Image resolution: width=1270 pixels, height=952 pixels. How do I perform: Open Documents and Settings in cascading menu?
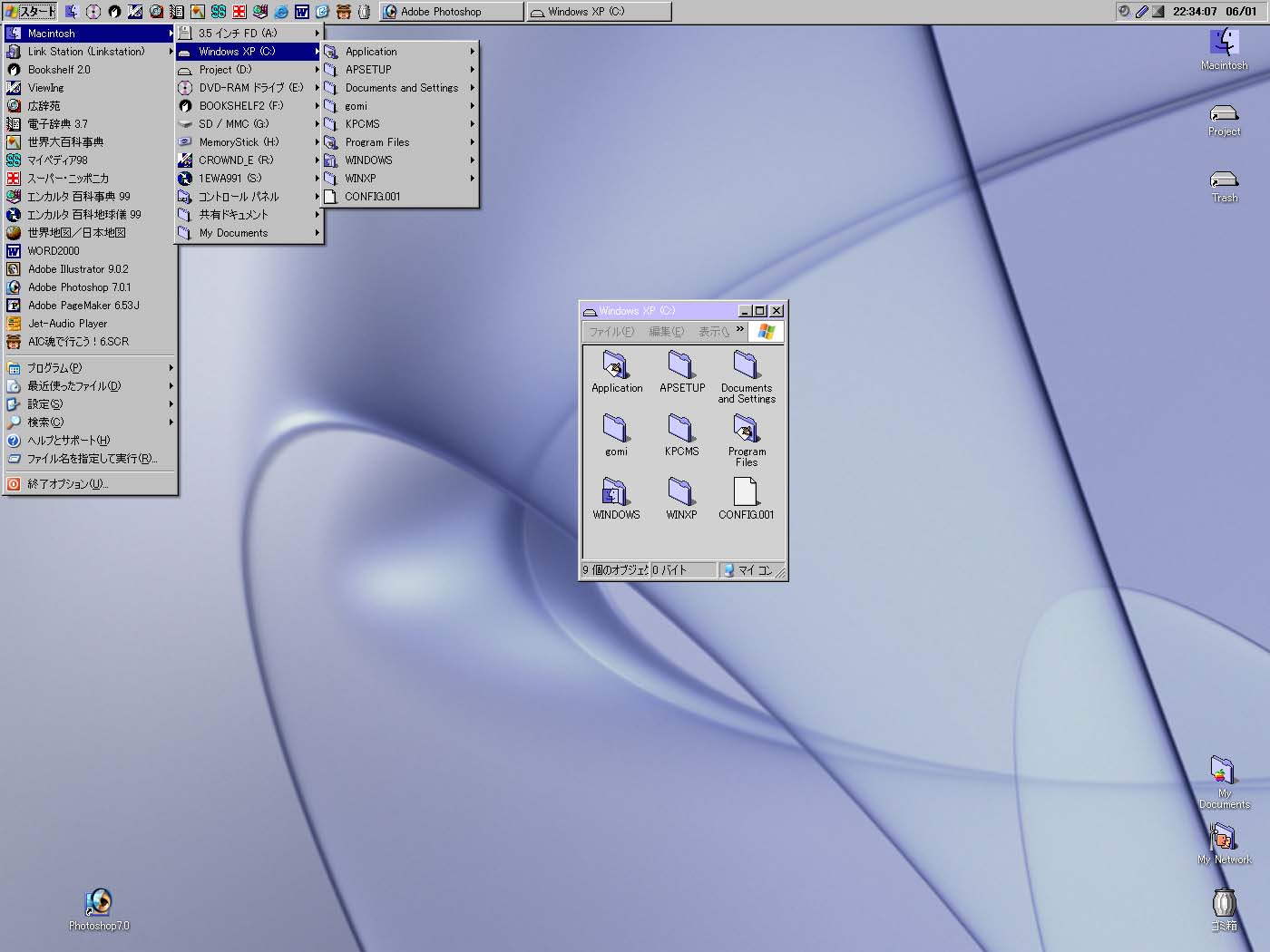(x=400, y=87)
